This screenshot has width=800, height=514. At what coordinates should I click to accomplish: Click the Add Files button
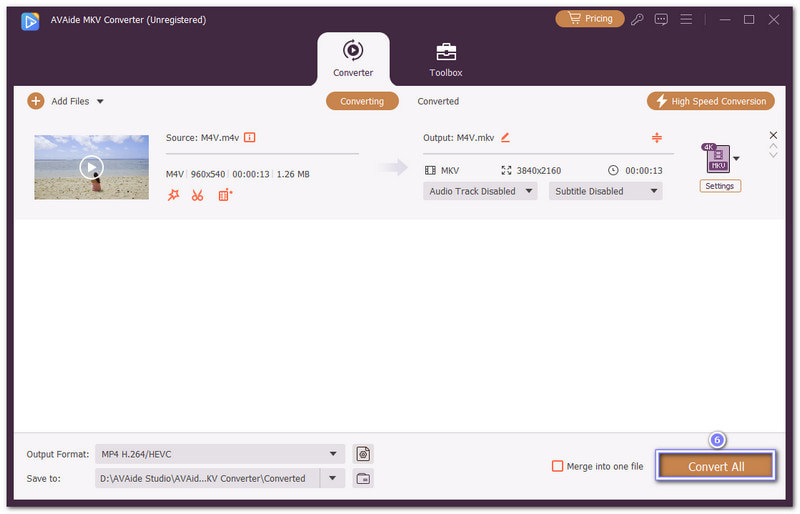click(x=66, y=101)
